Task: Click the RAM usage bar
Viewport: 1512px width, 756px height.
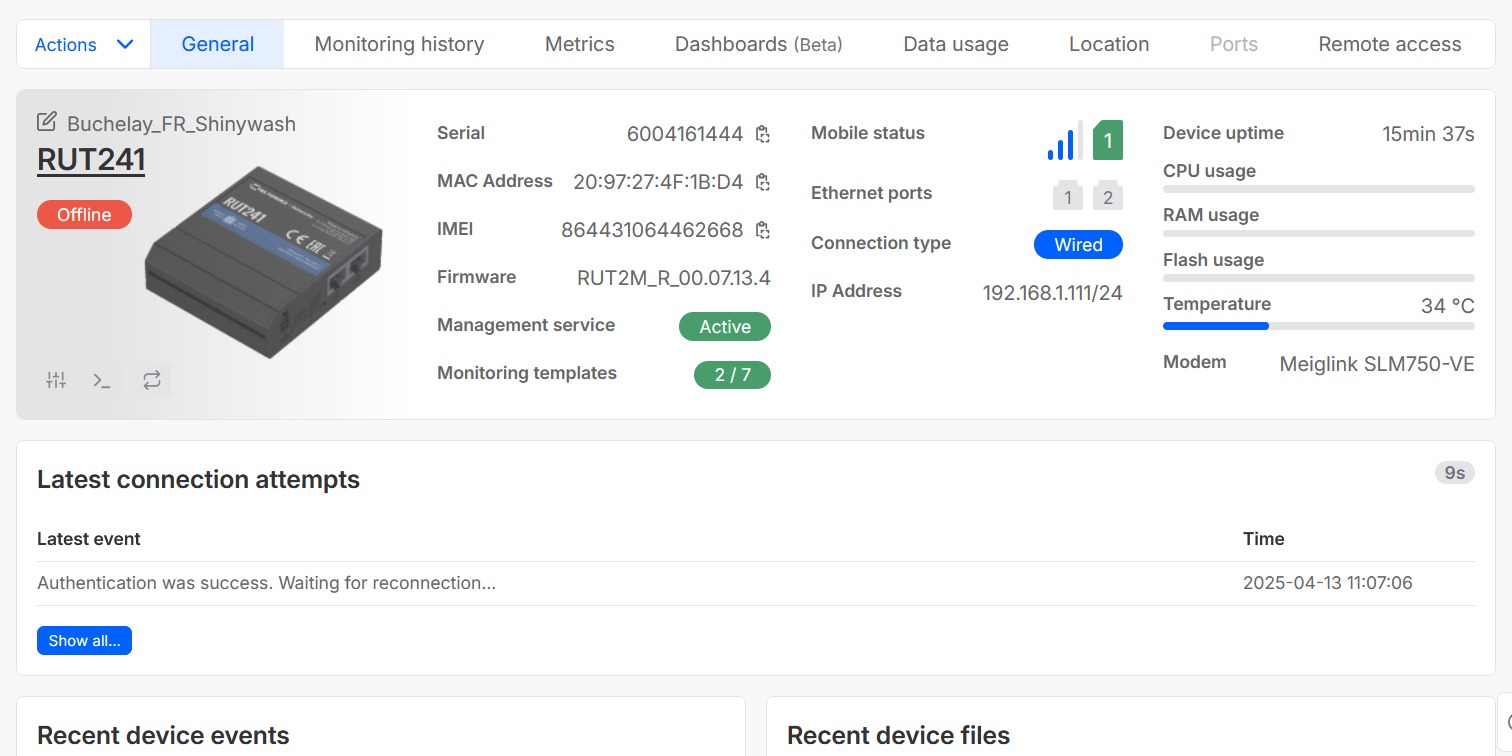Action: coord(1318,233)
